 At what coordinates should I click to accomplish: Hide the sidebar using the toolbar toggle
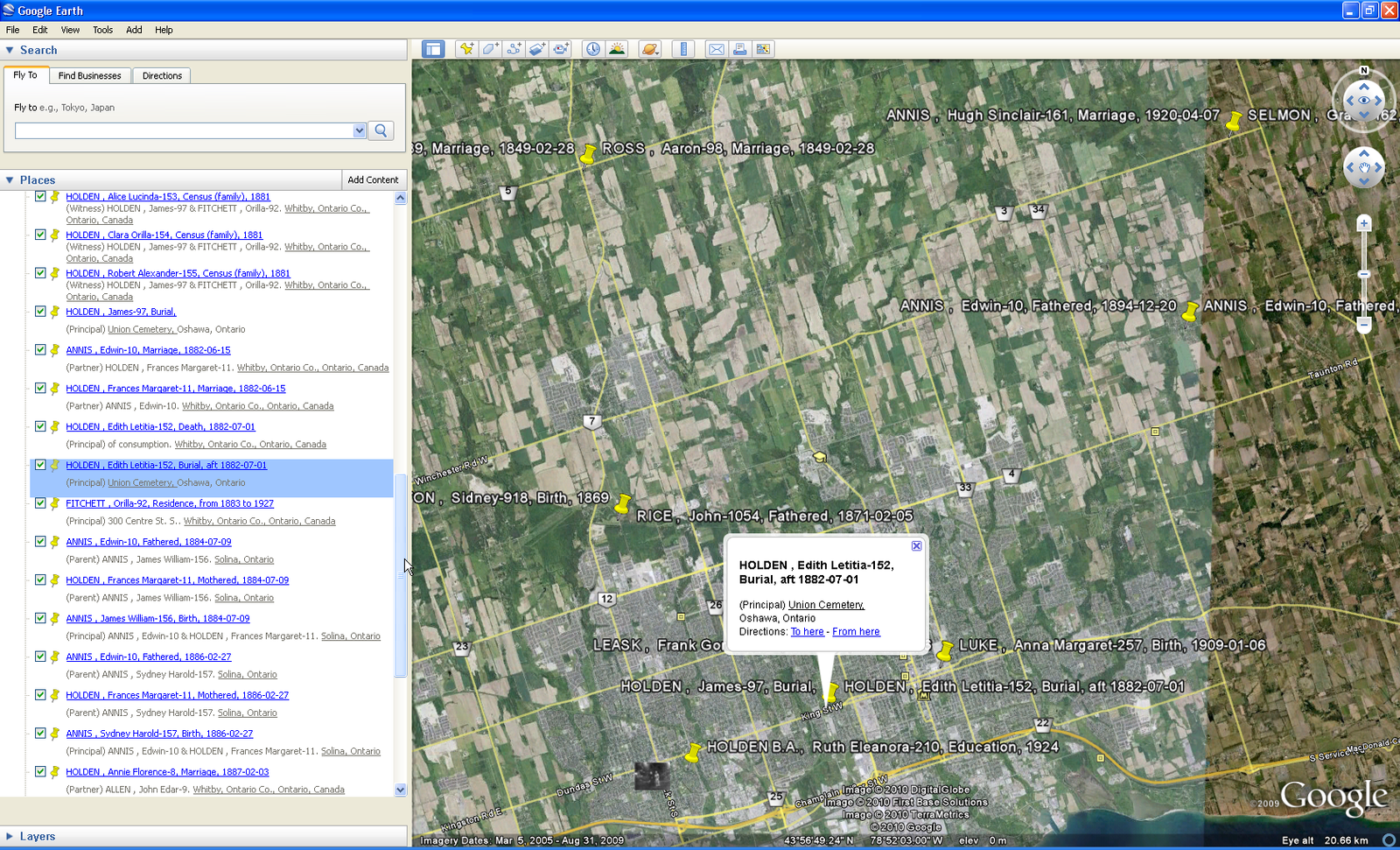433,49
